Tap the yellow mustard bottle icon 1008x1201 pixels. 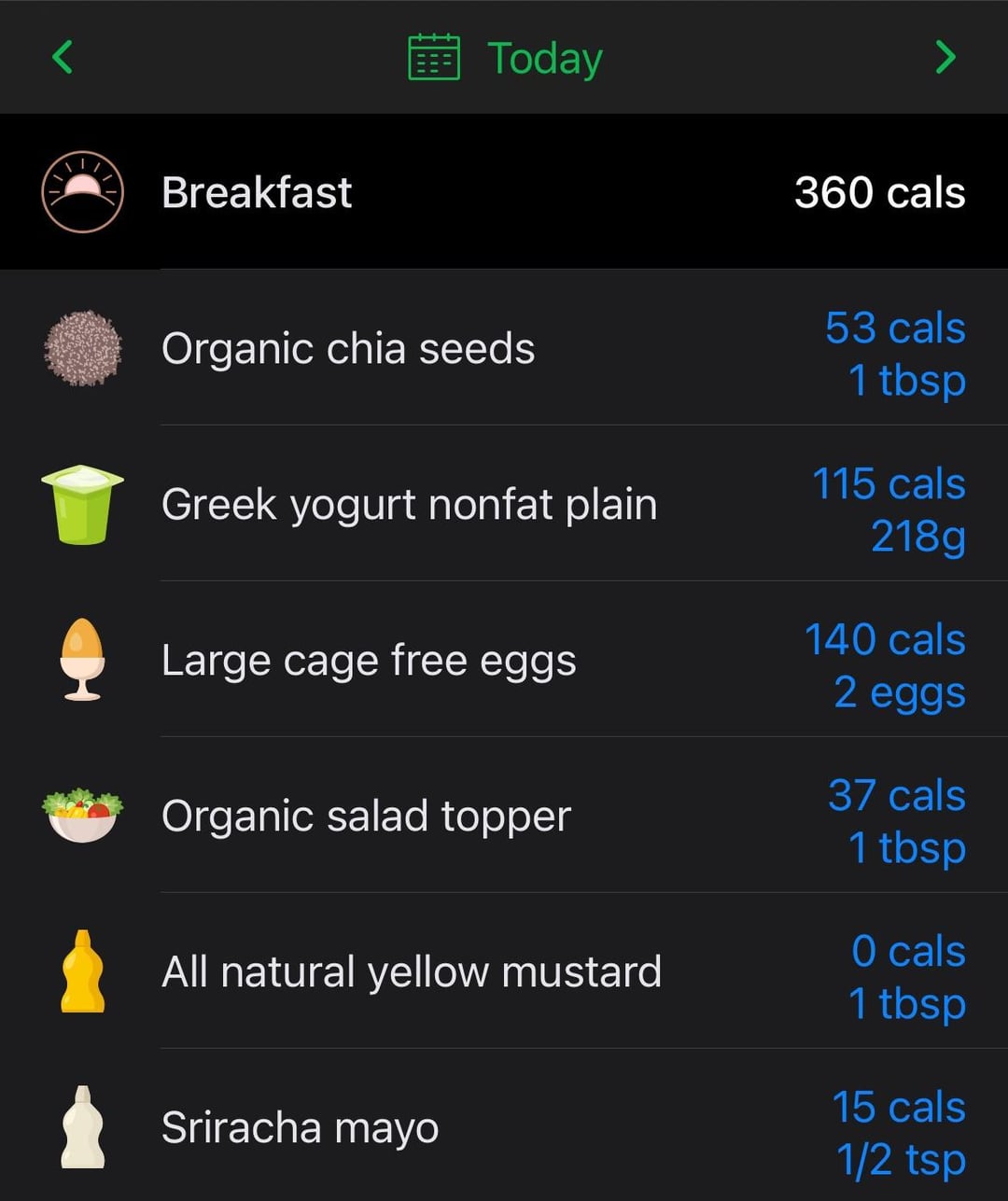click(x=83, y=971)
